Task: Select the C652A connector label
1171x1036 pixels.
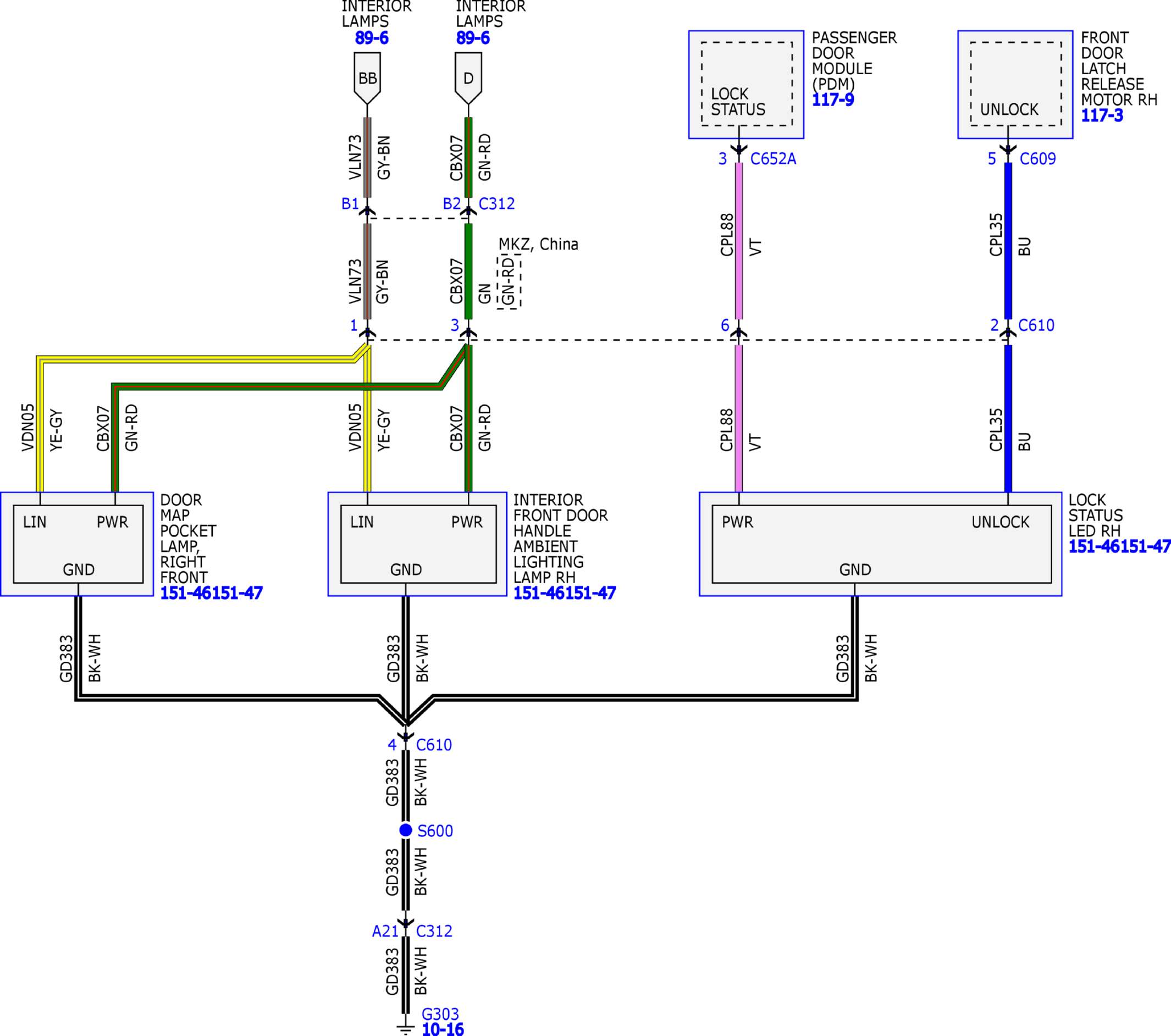Action: (773, 159)
